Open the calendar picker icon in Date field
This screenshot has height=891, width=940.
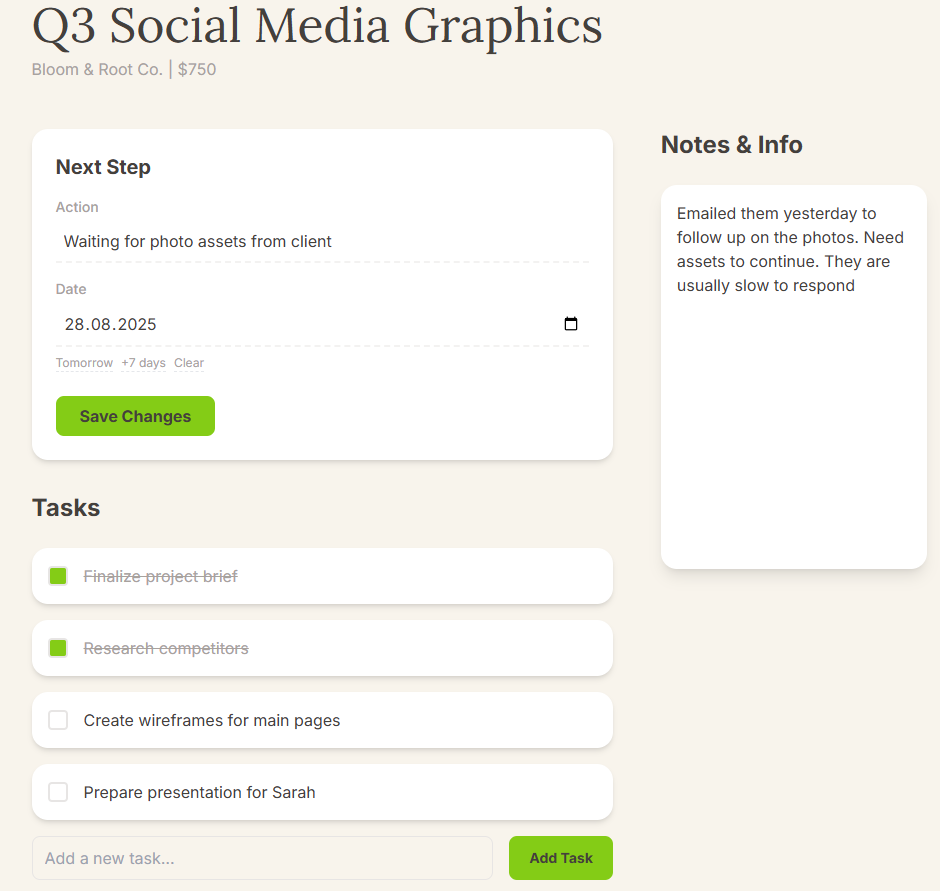[571, 324]
